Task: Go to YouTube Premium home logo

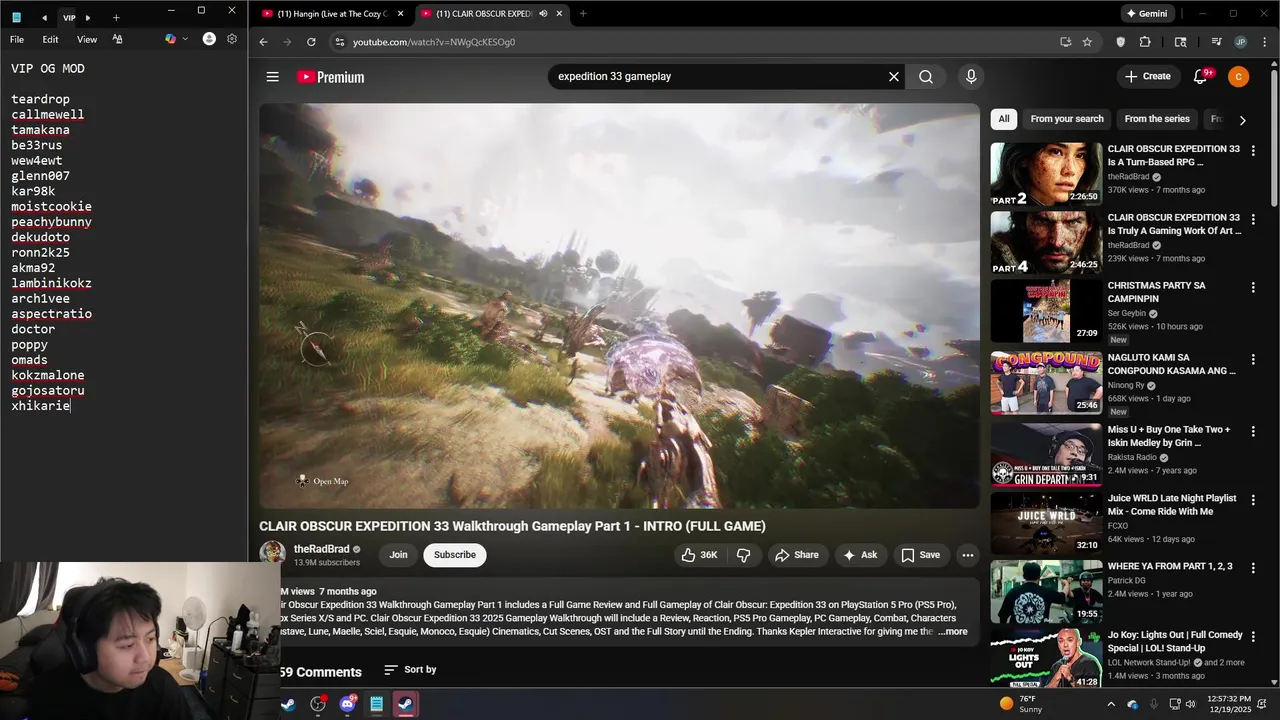Action: (331, 77)
